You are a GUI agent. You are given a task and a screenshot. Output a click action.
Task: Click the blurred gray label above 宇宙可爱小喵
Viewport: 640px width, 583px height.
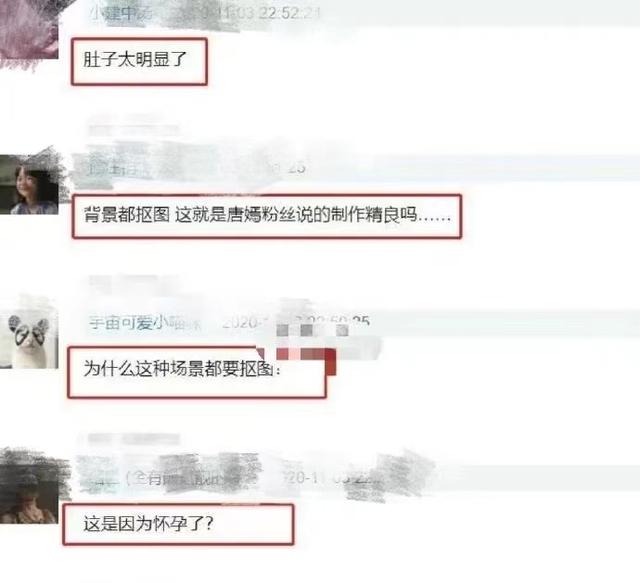point(133,282)
